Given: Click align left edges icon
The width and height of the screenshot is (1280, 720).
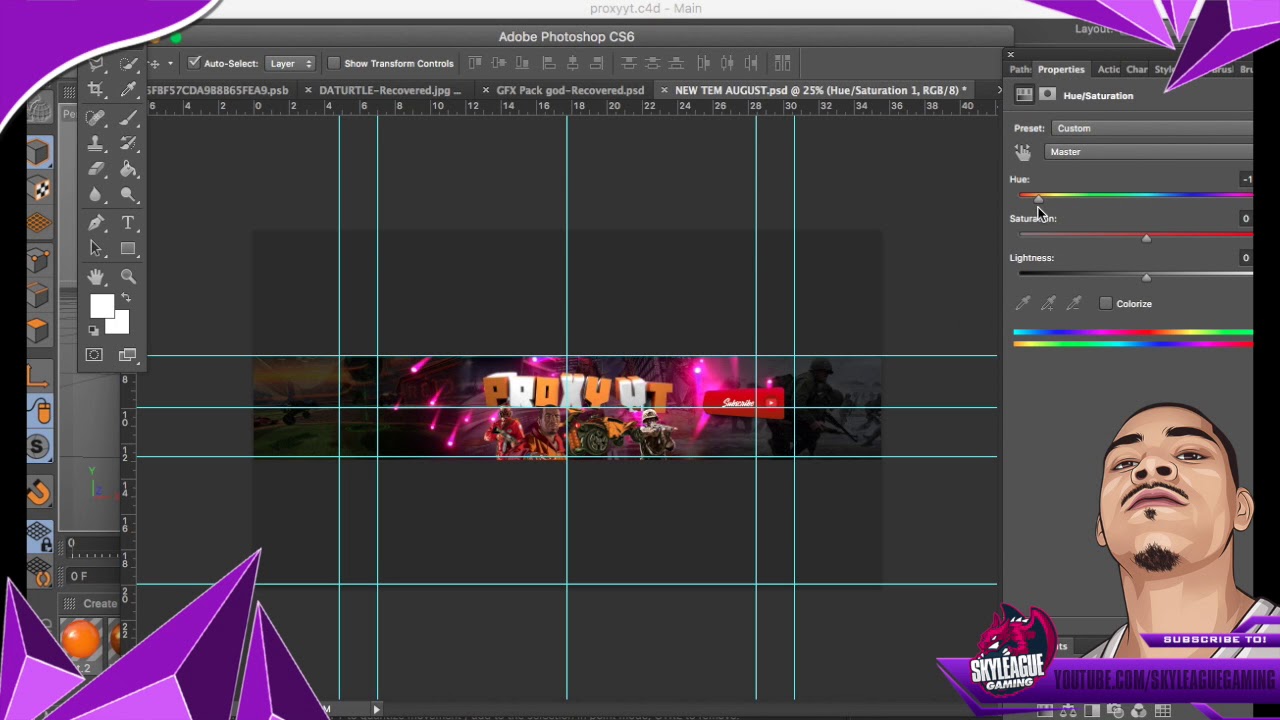Looking at the screenshot, I should coord(549,63).
